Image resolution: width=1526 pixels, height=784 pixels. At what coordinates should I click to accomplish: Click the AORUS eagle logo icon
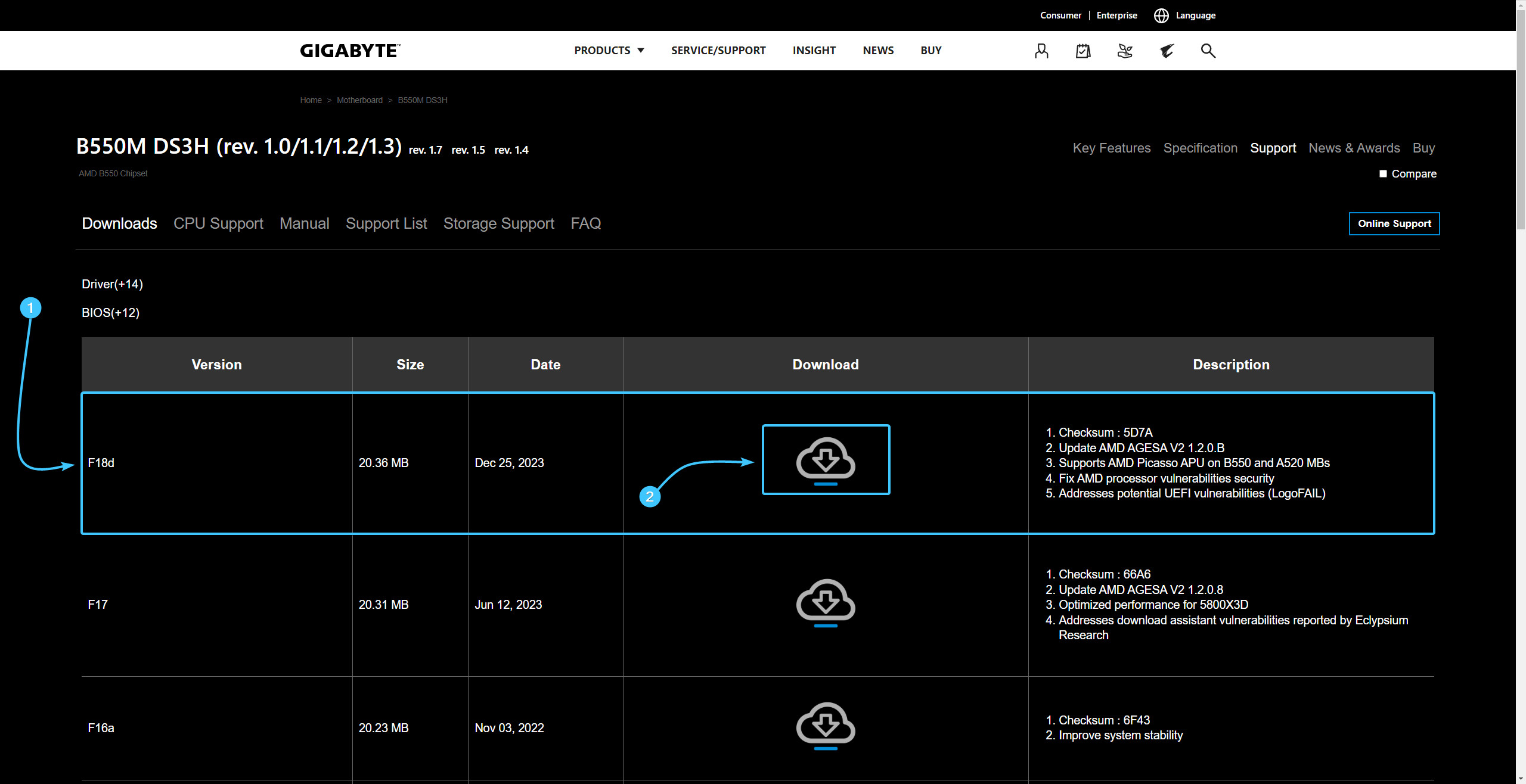pyautogui.click(x=1167, y=51)
